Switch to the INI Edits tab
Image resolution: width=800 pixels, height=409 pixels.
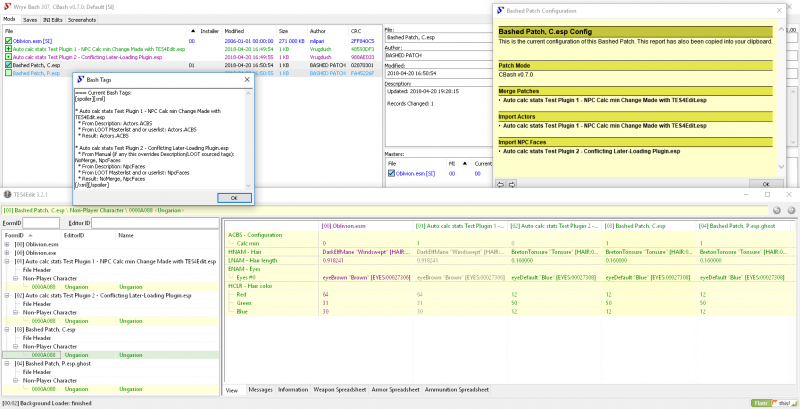[53, 20]
